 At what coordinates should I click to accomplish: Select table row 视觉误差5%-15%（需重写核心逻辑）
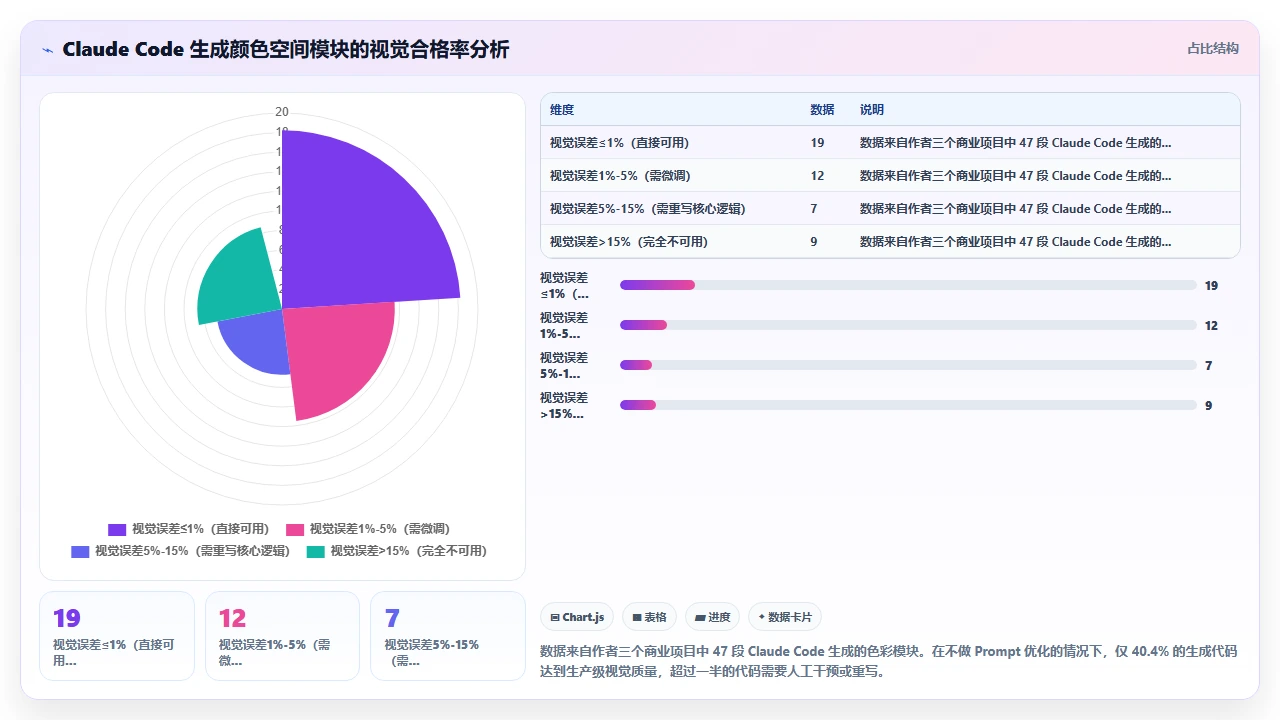[x=890, y=209]
